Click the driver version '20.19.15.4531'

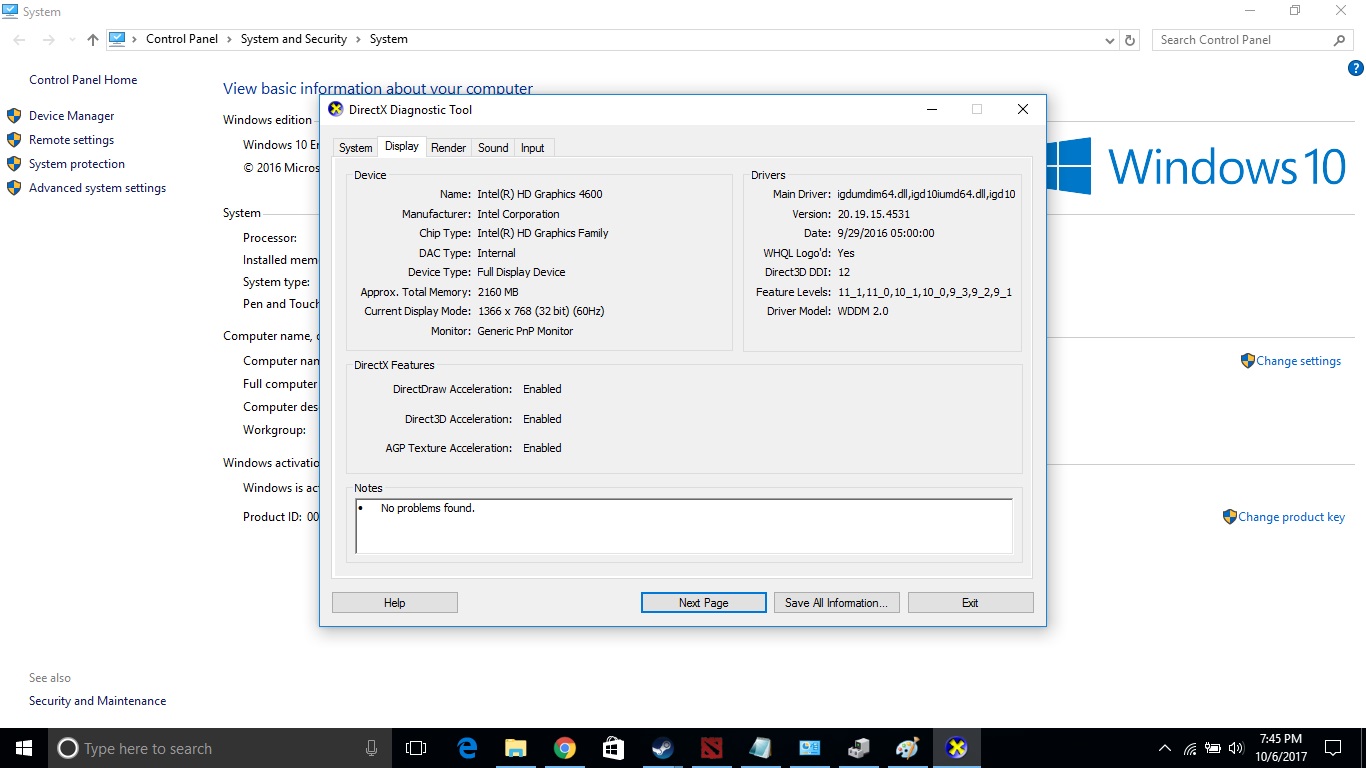(x=873, y=214)
